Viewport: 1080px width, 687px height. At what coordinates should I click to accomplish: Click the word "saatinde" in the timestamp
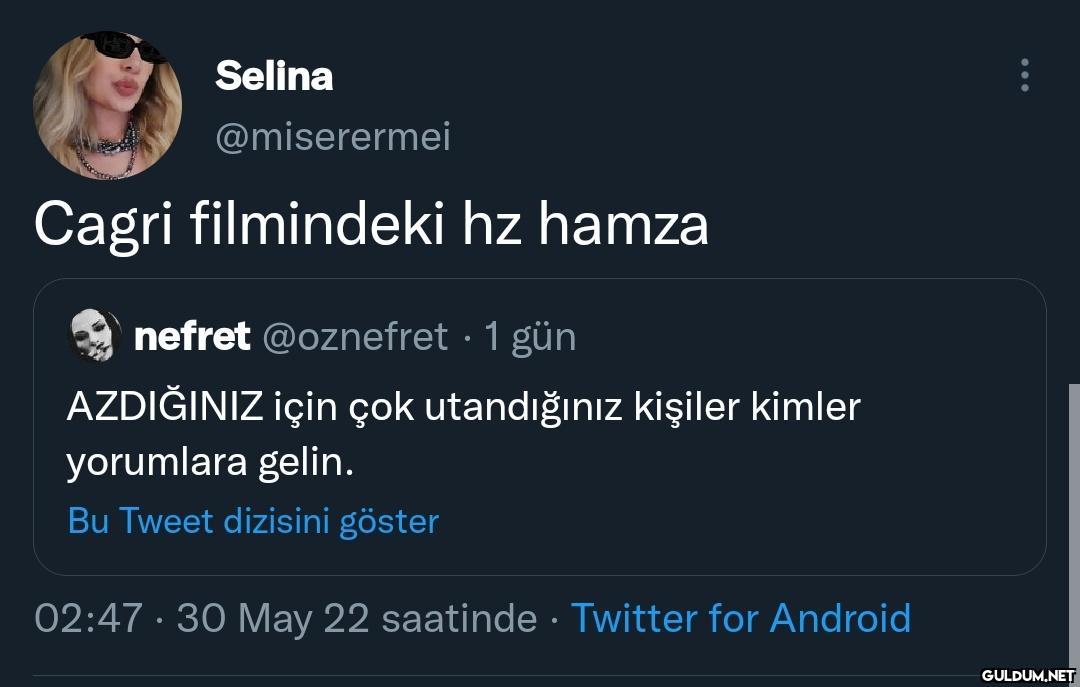460,618
